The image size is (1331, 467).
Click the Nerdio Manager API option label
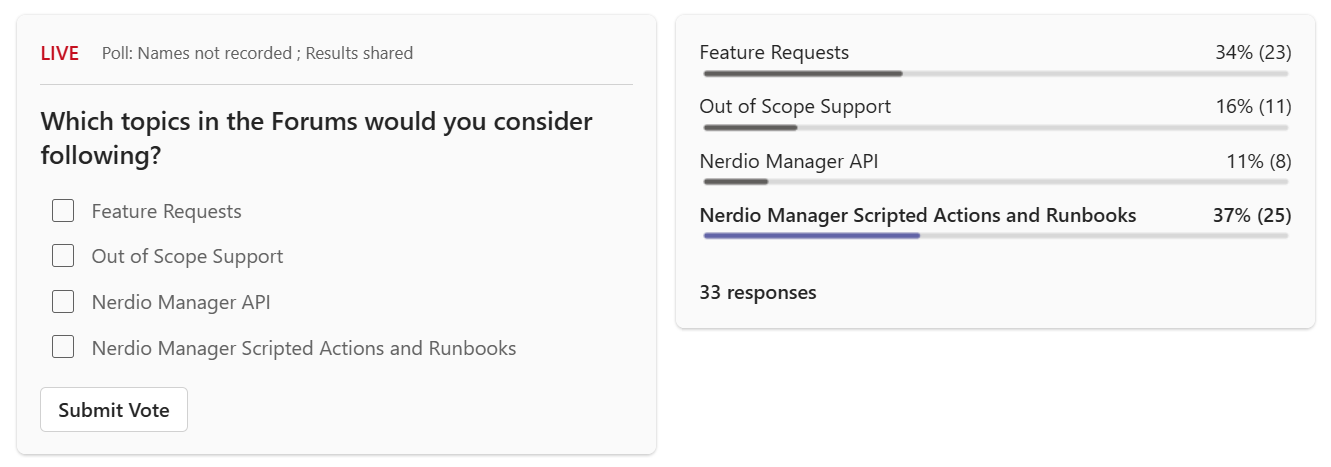coord(181,302)
